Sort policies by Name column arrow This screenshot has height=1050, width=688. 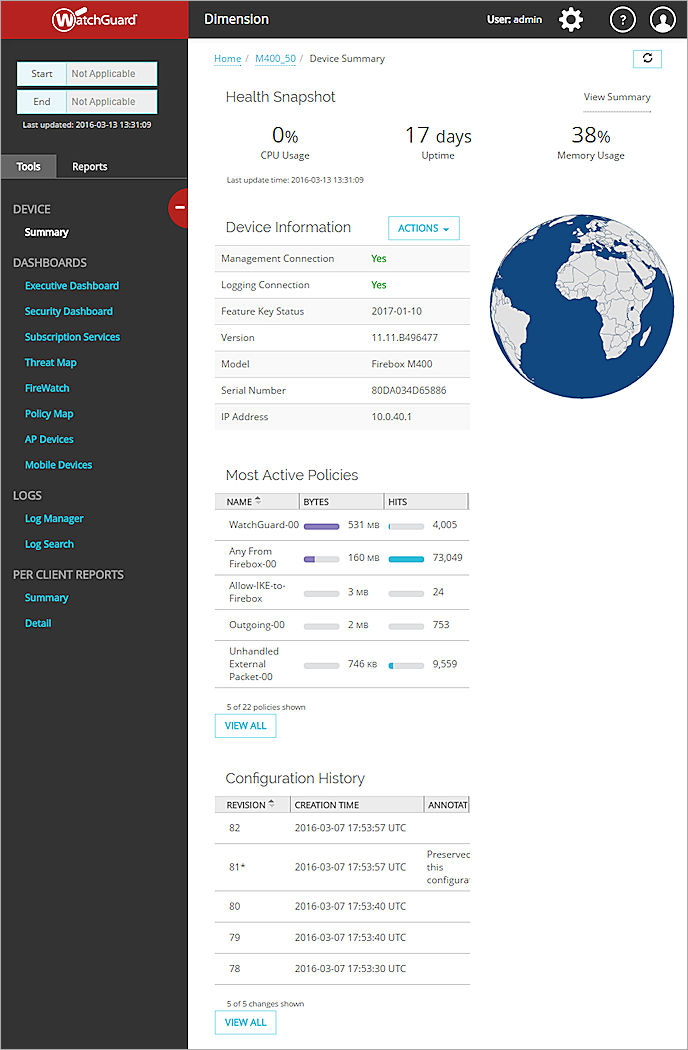(x=259, y=501)
